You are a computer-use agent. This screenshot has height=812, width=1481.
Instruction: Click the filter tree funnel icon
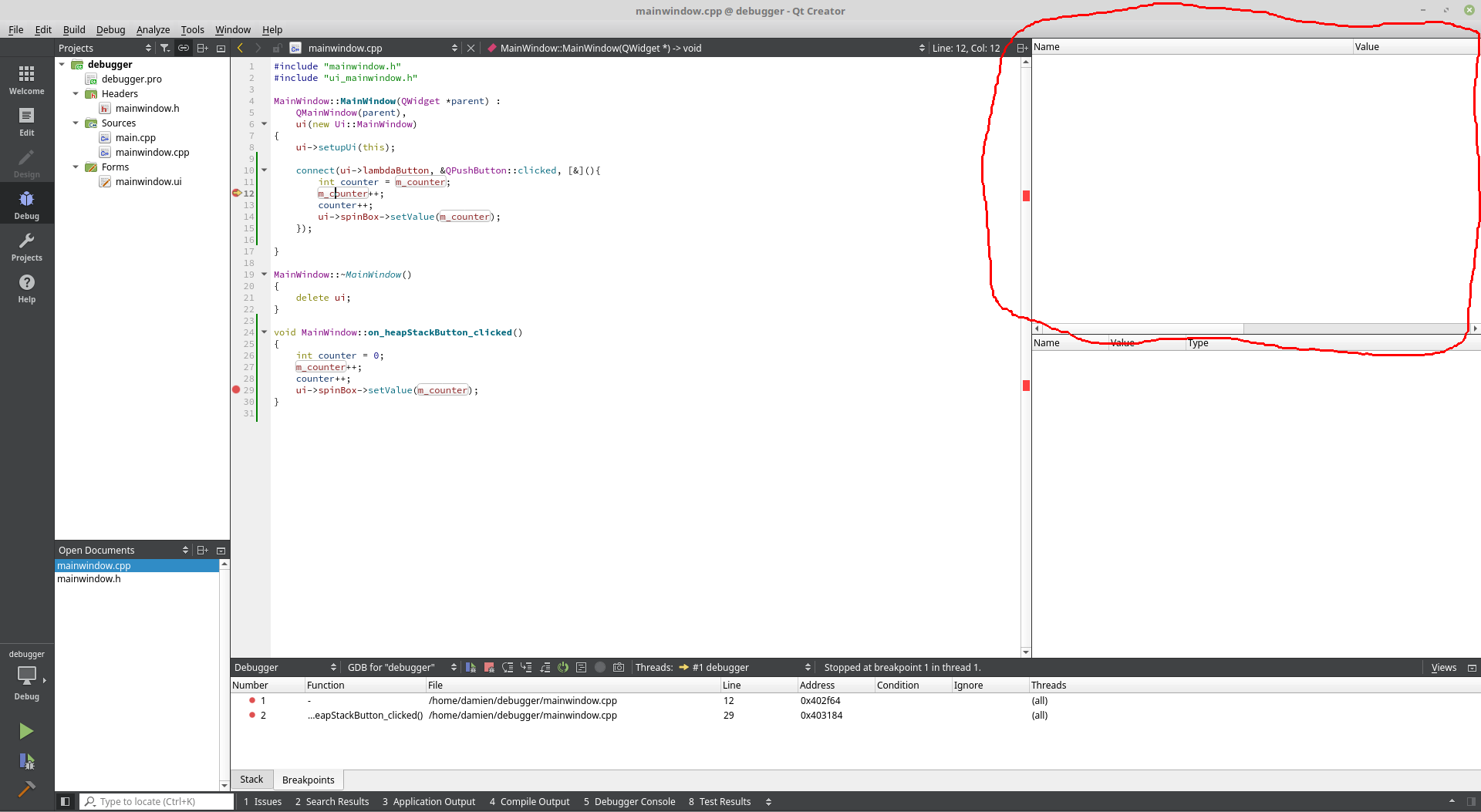click(x=164, y=48)
